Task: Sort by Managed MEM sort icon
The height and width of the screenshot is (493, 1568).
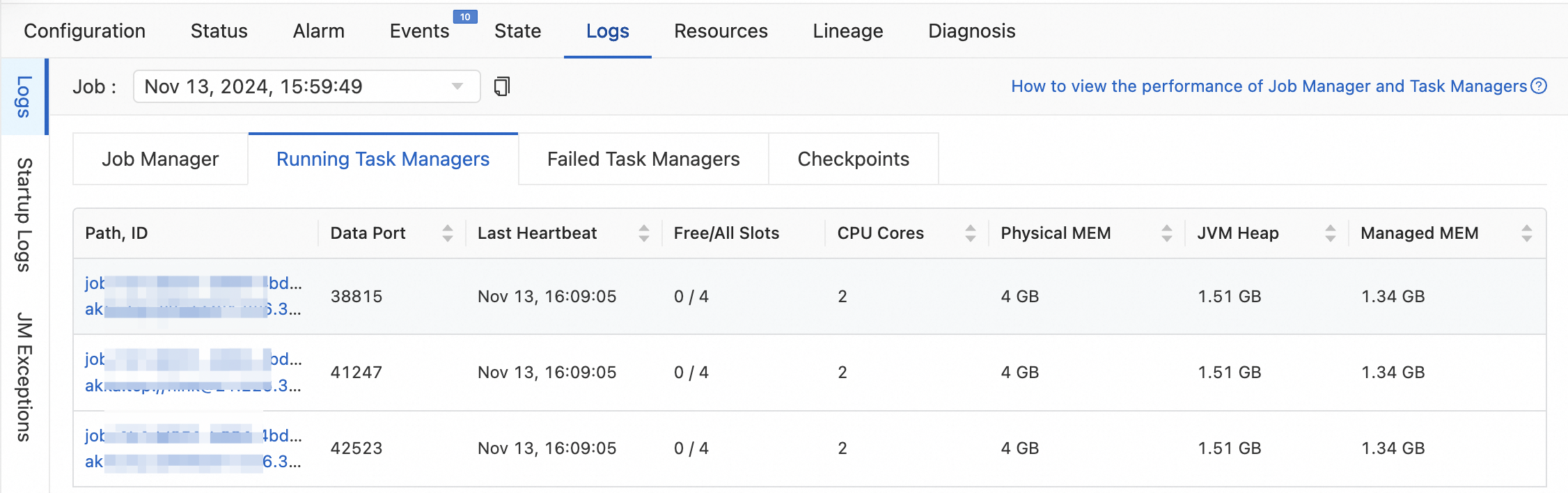Action: (1526, 233)
